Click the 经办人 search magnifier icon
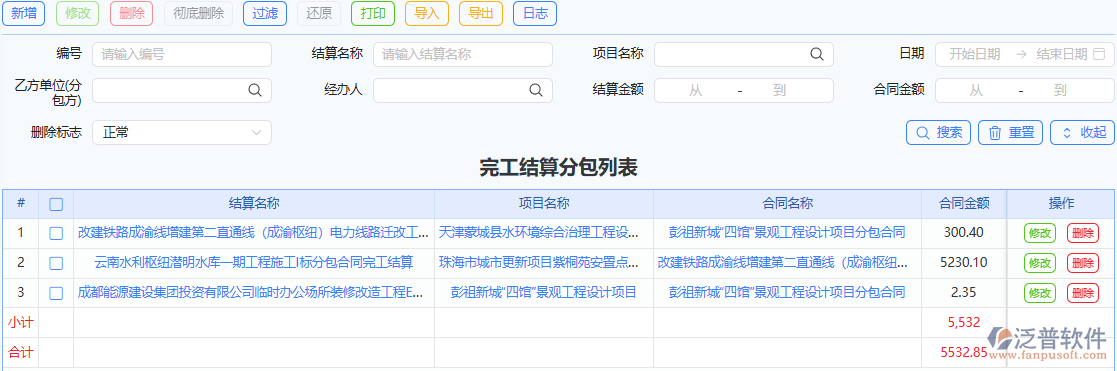This screenshot has height=371, width=1117. tap(536, 90)
